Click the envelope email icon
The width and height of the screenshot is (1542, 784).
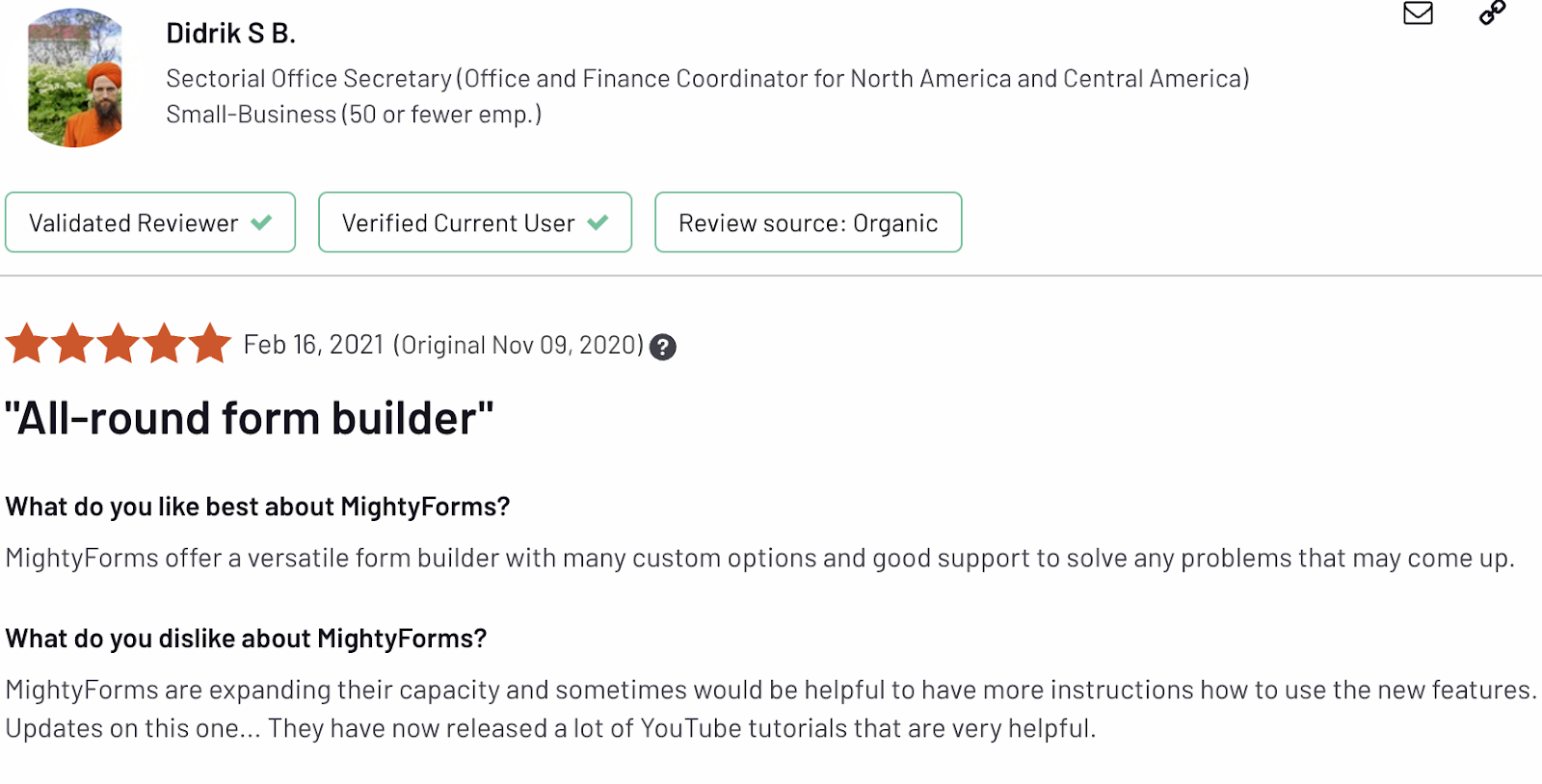point(1418,13)
